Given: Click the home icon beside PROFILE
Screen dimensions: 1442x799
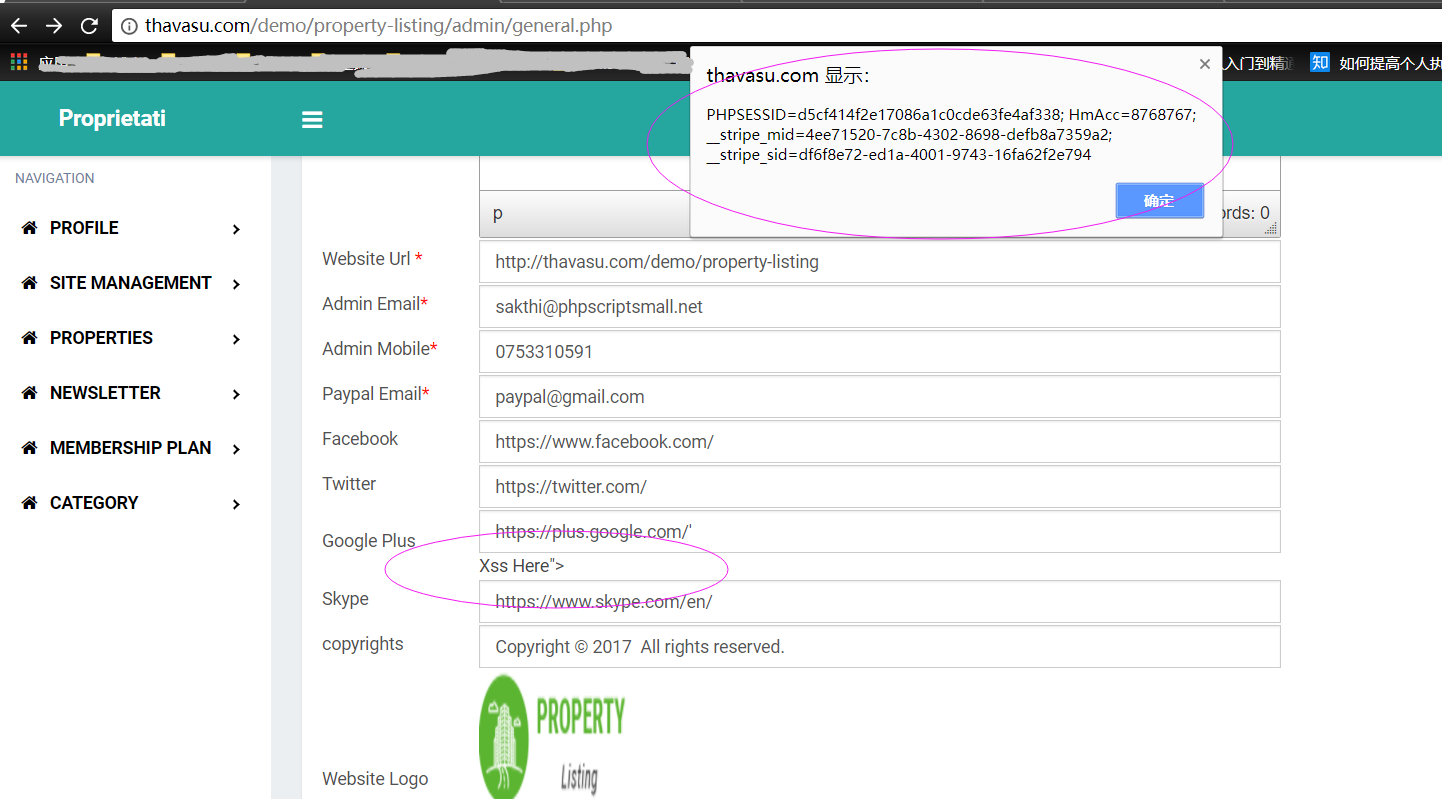Looking at the screenshot, I should click(x=29, y=228).
